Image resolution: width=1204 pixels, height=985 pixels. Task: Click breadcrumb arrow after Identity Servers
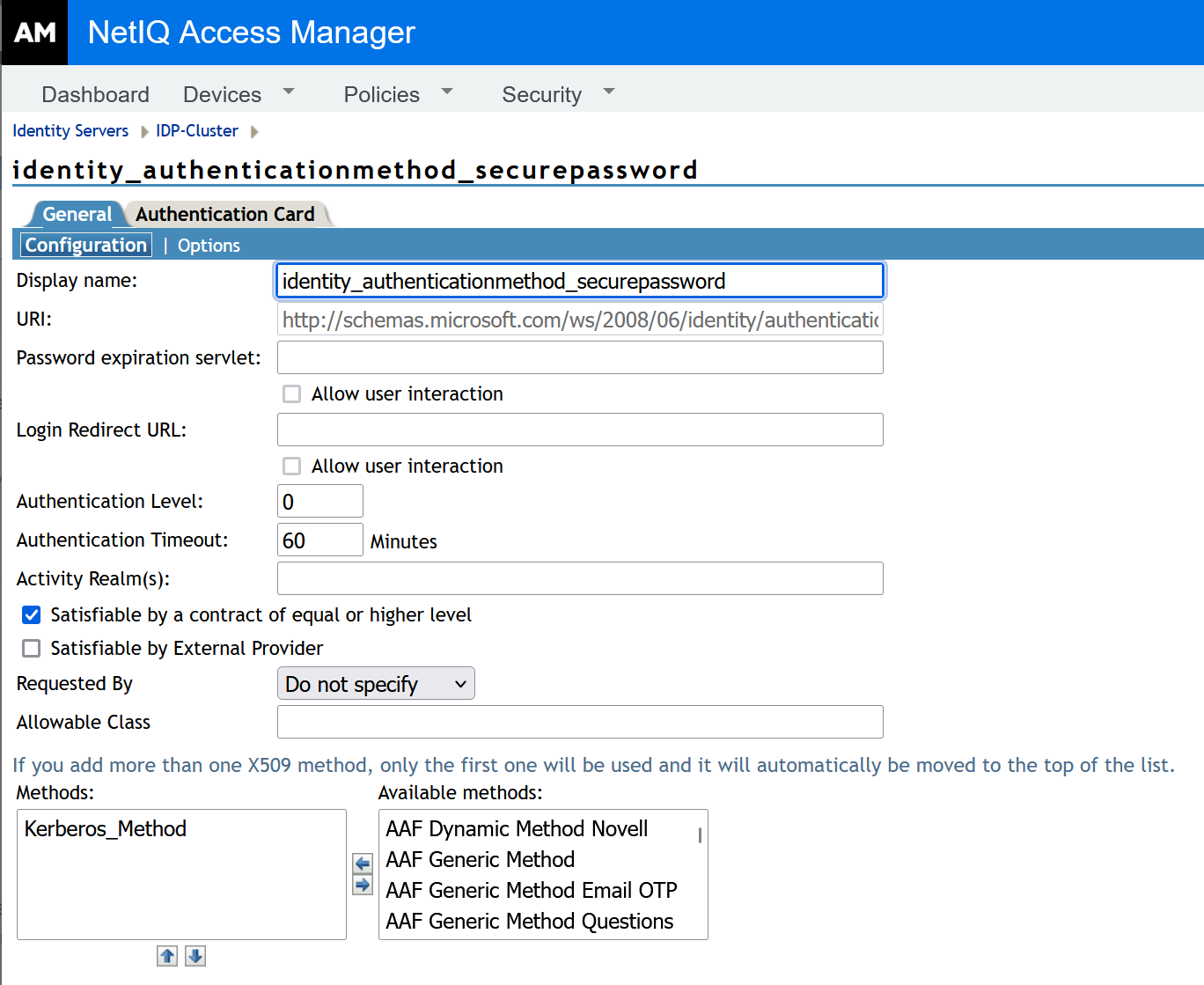(144, 132)
